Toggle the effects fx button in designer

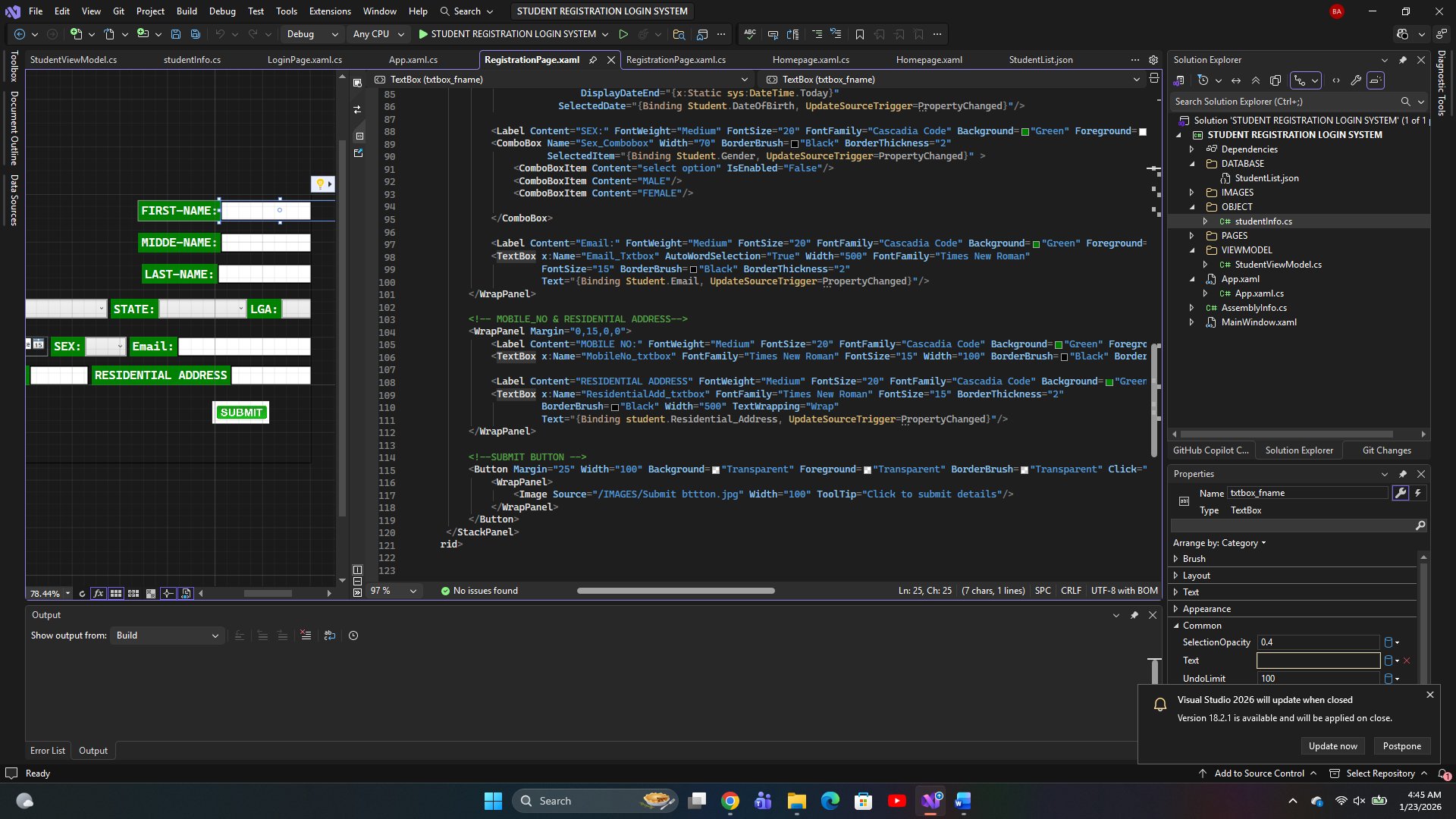click(x=99, y=594)
